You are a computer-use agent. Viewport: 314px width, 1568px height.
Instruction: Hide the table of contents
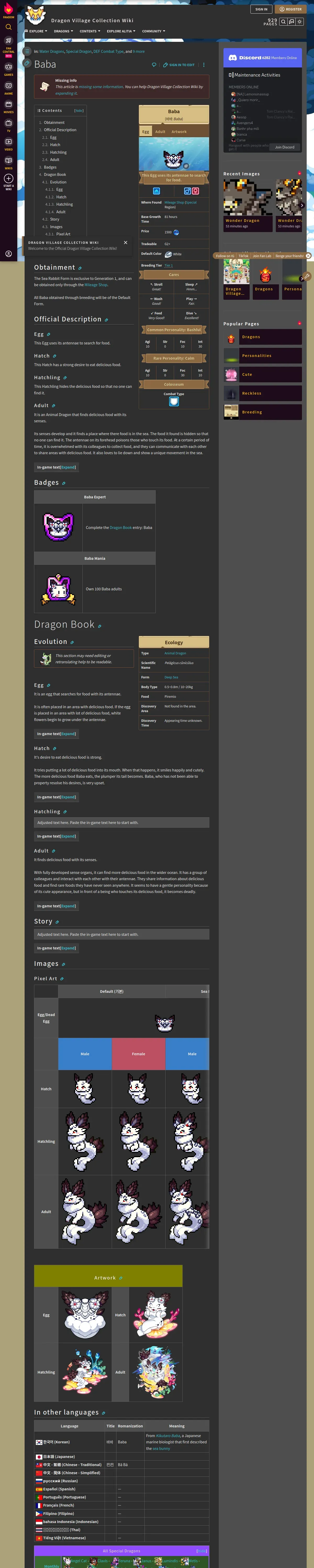(x=79, y=111)
